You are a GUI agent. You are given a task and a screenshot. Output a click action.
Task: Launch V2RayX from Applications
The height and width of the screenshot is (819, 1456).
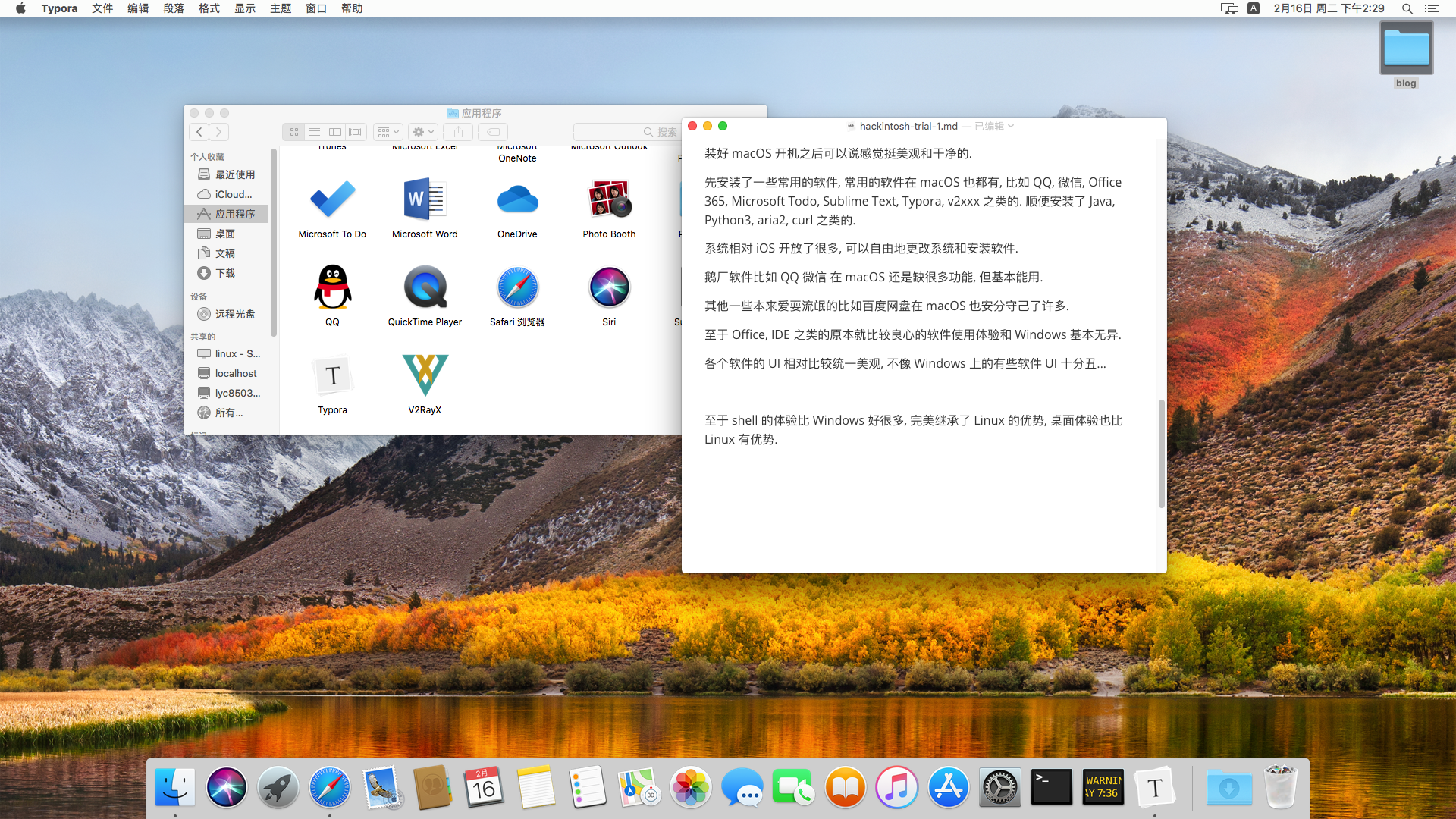[425, 375]
